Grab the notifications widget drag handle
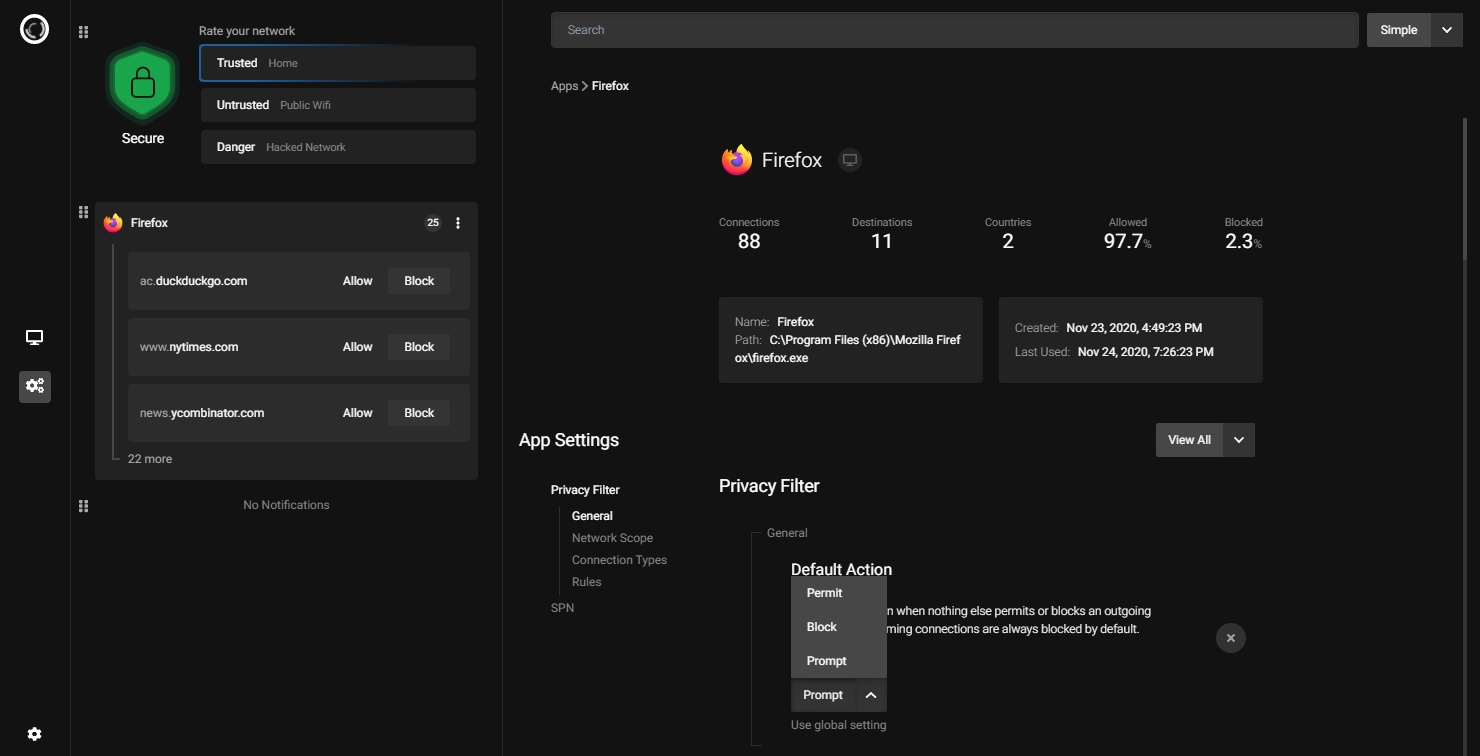This screenshot has height=756, width=1480. [x=84, y=506]
